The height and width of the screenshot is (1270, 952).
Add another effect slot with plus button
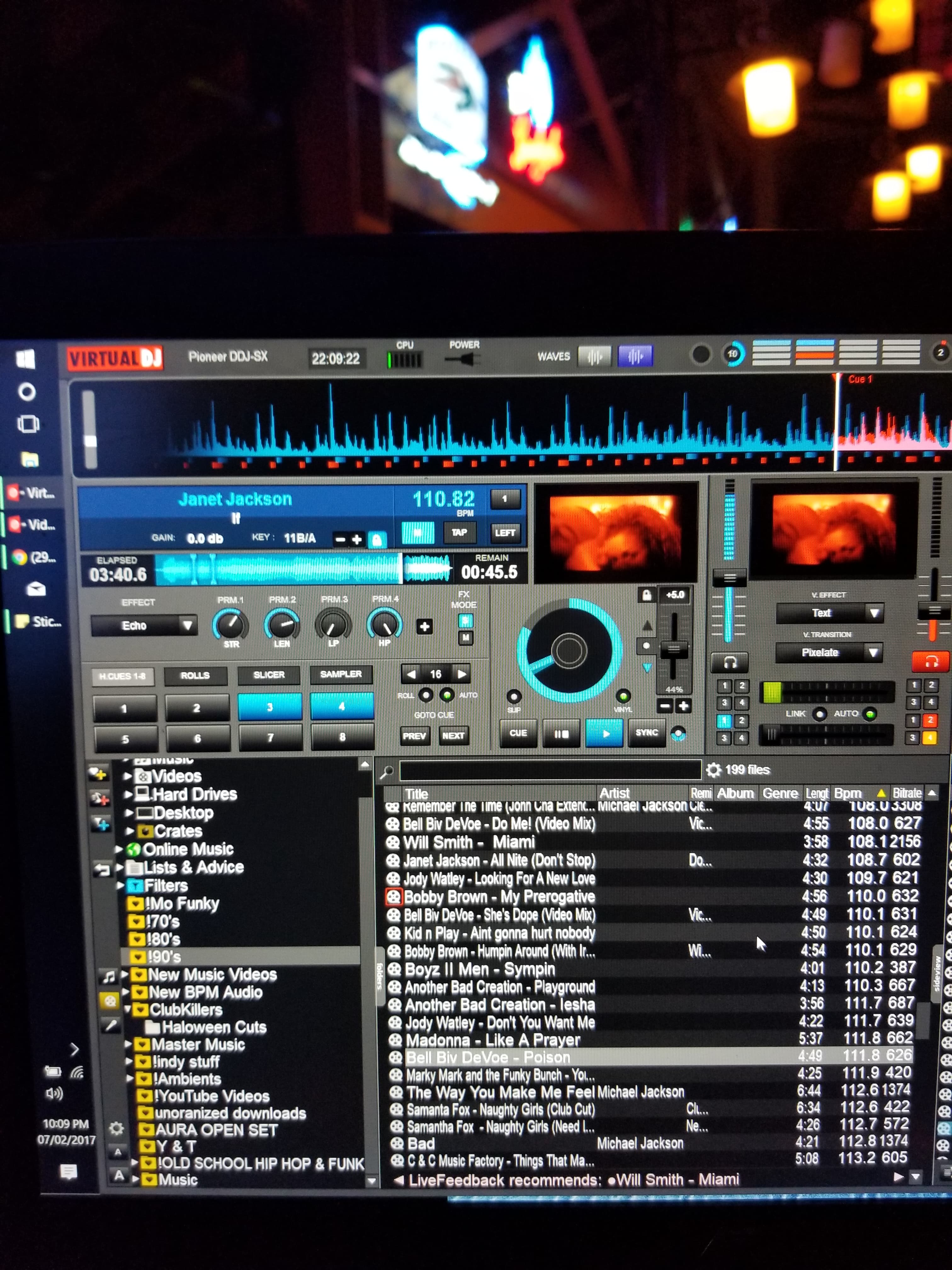(x=425, y=627)
